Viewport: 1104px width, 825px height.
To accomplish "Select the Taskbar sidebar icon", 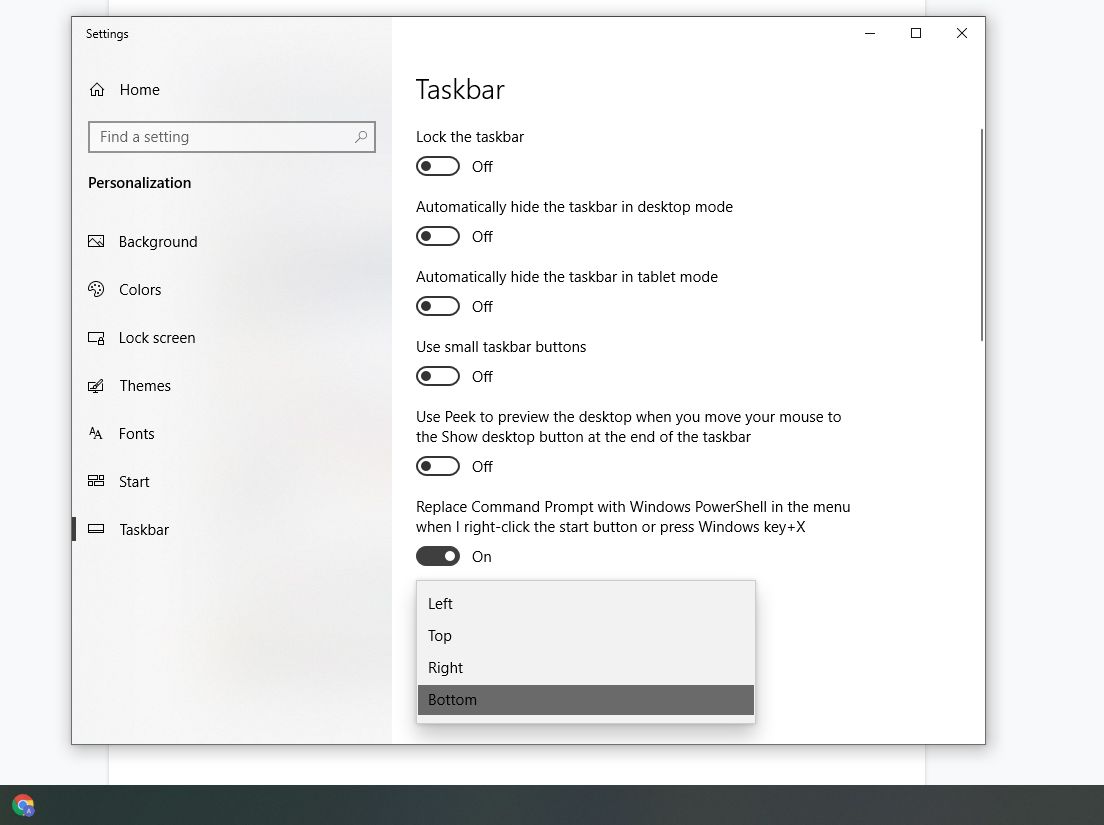I will 96,529.
